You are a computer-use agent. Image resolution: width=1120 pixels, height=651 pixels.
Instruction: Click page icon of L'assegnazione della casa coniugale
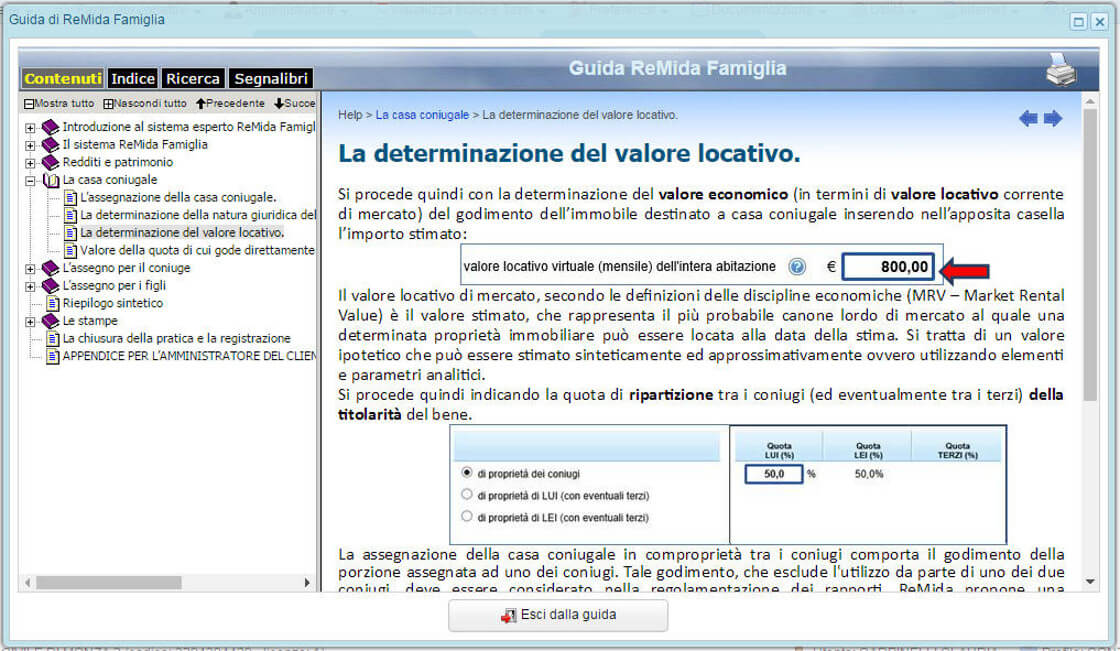(70, 197)
